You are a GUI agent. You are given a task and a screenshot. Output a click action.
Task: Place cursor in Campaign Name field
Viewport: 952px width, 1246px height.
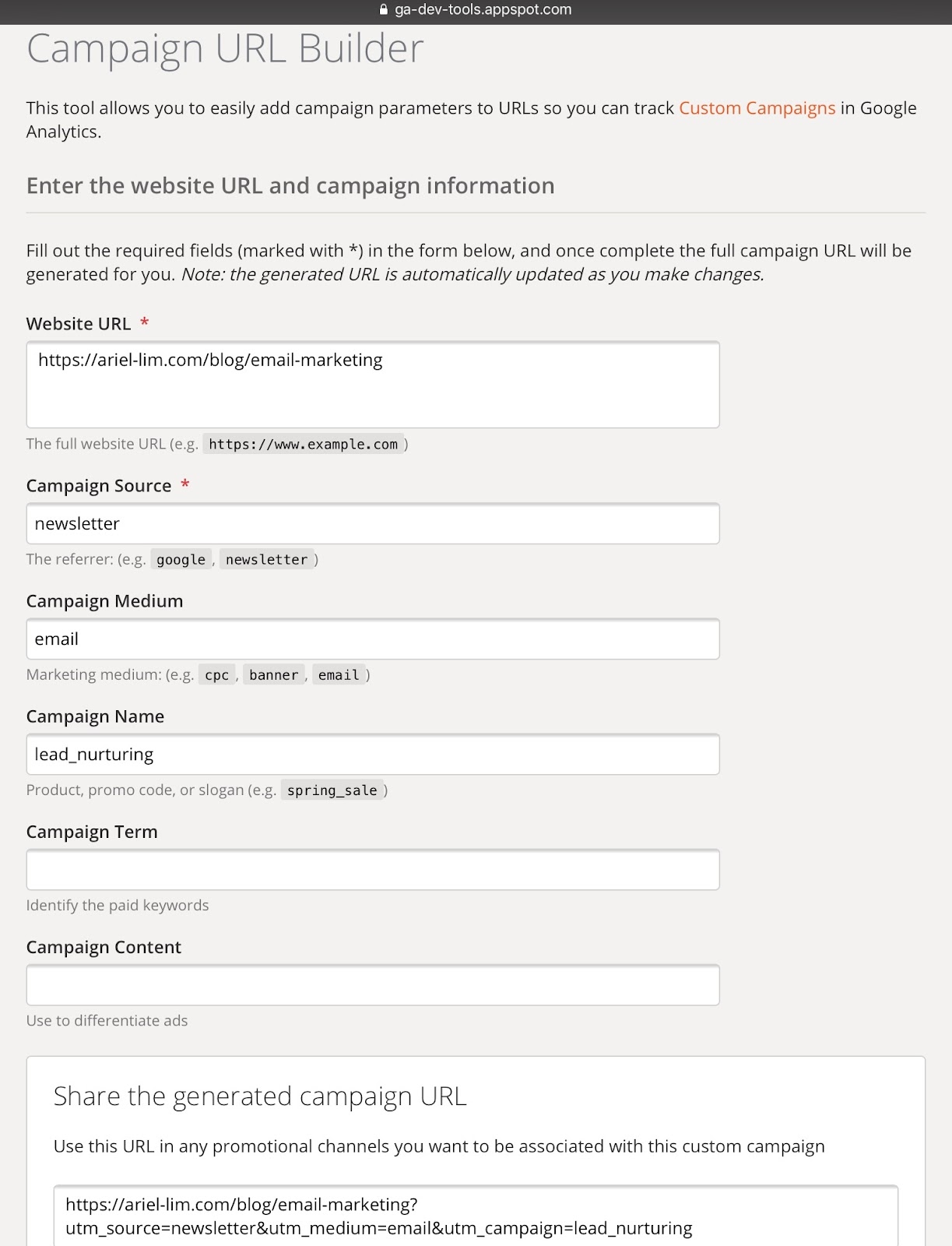[x=372, y=754]
